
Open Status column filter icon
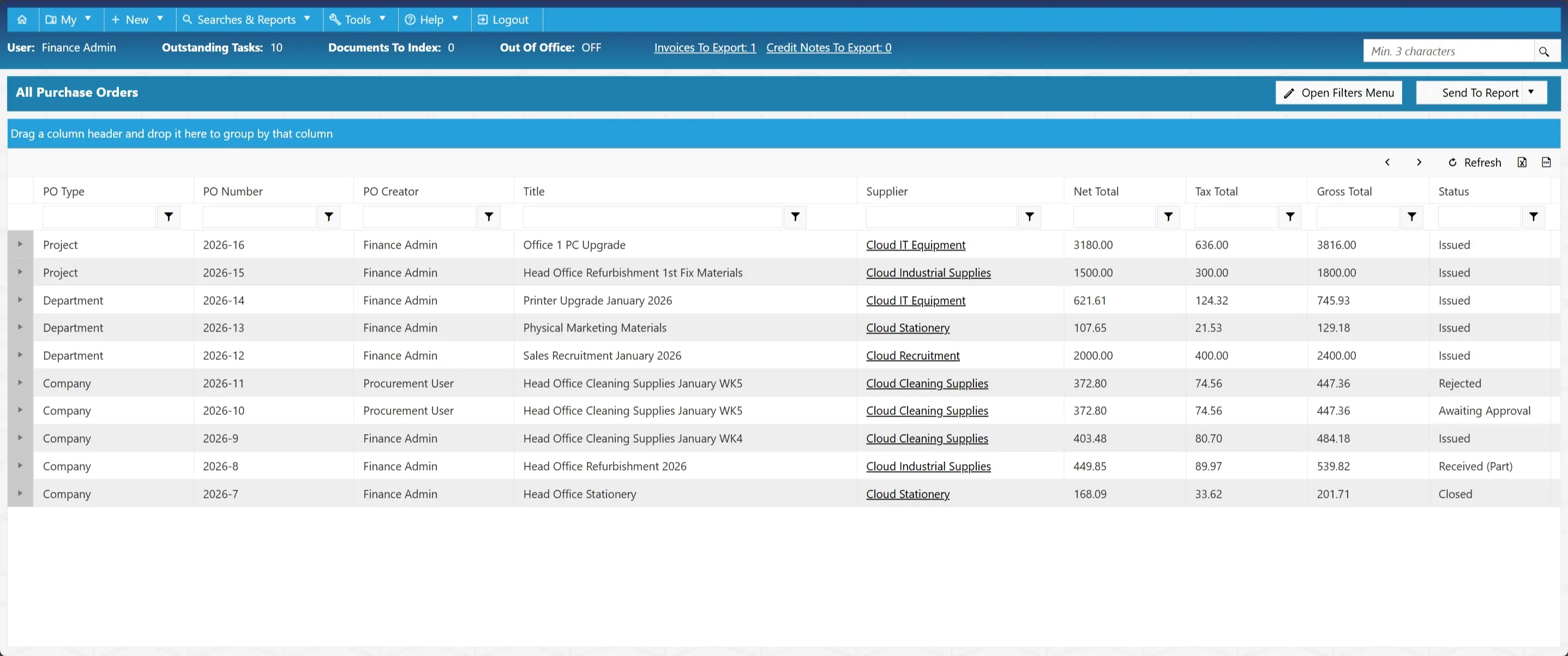1533,216
